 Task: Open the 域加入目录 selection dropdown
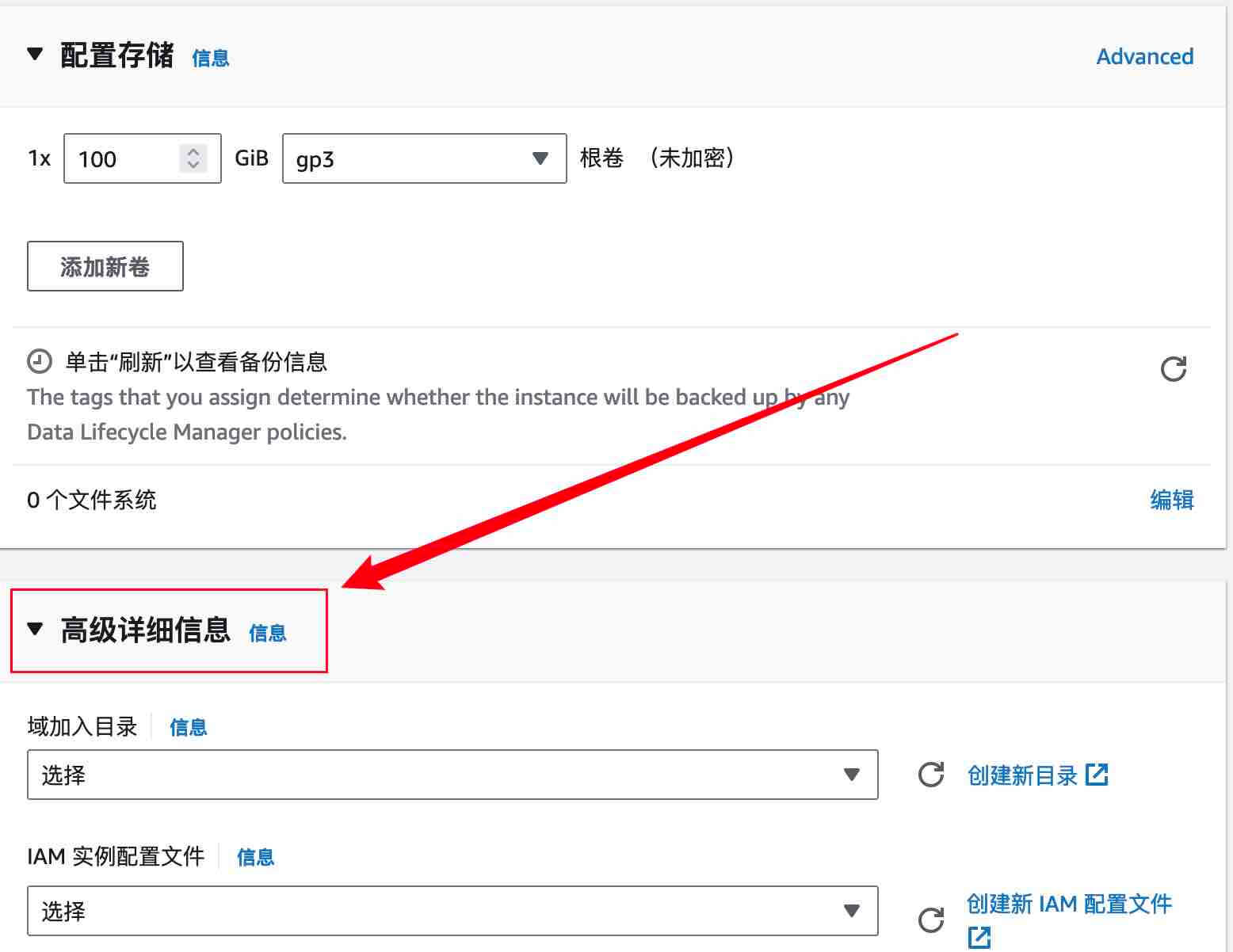(x=452, y=775)
